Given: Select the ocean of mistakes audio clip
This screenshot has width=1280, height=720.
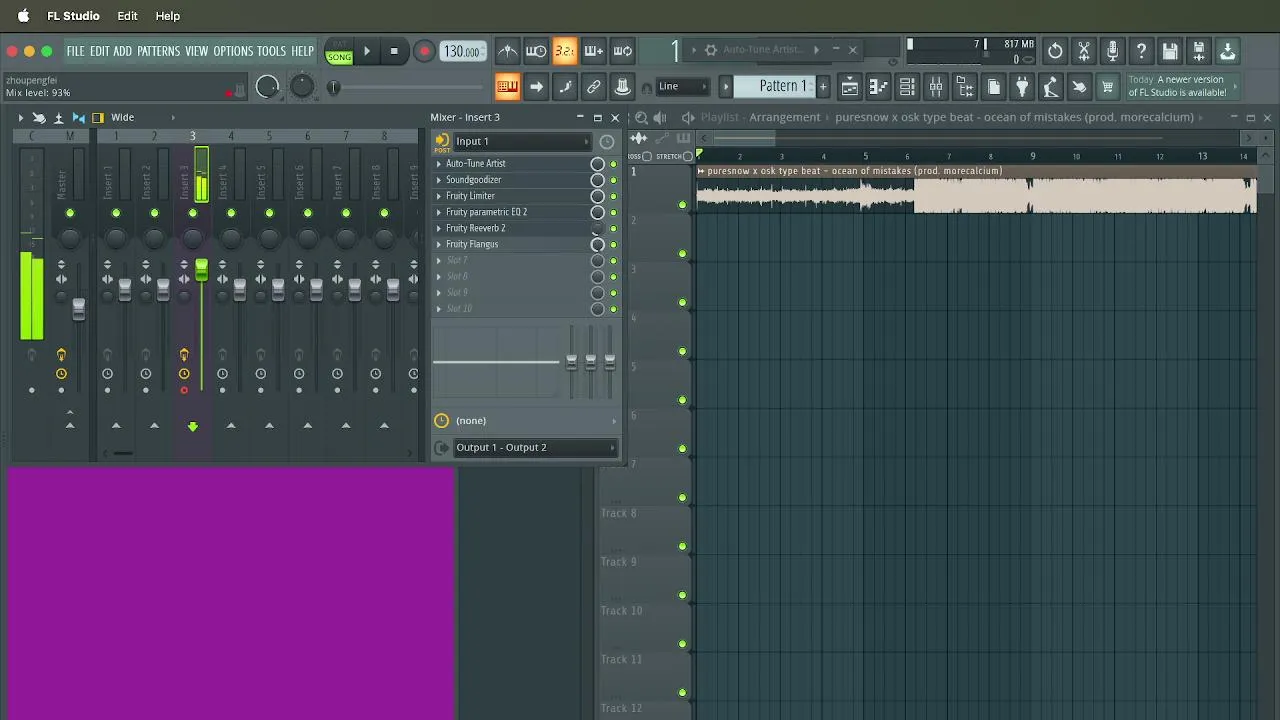Looking at the screenshot, I should tap(976, 190).
